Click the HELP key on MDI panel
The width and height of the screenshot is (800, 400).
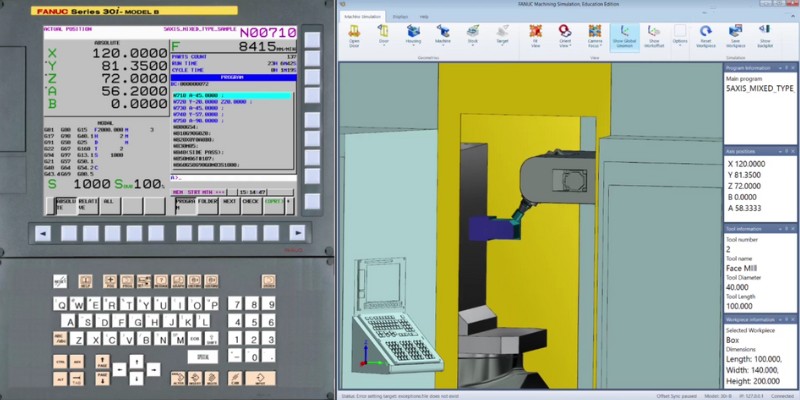[85, 281]
